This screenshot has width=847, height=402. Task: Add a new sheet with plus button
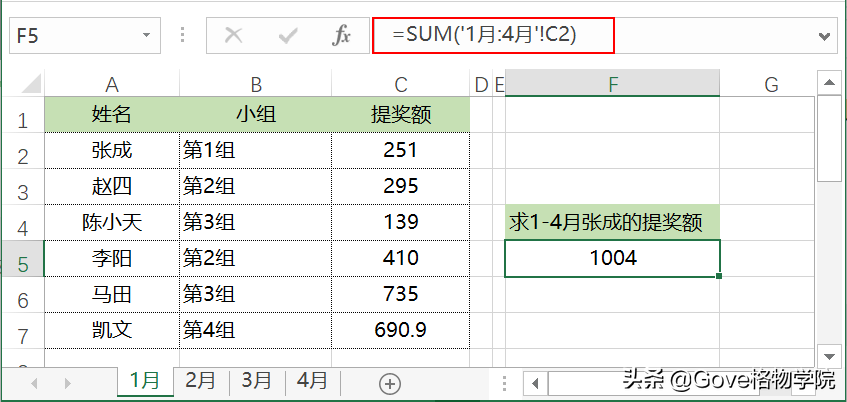[x=390, y=383]
